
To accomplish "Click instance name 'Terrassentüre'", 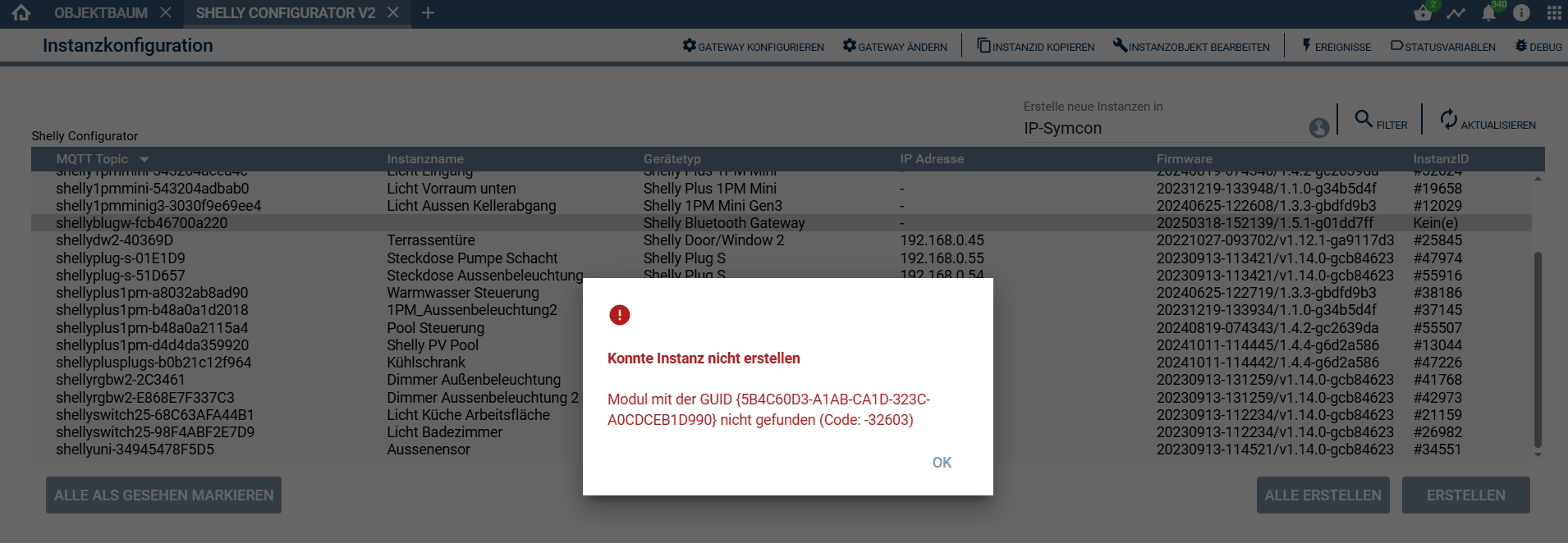I will click(431, 240).
